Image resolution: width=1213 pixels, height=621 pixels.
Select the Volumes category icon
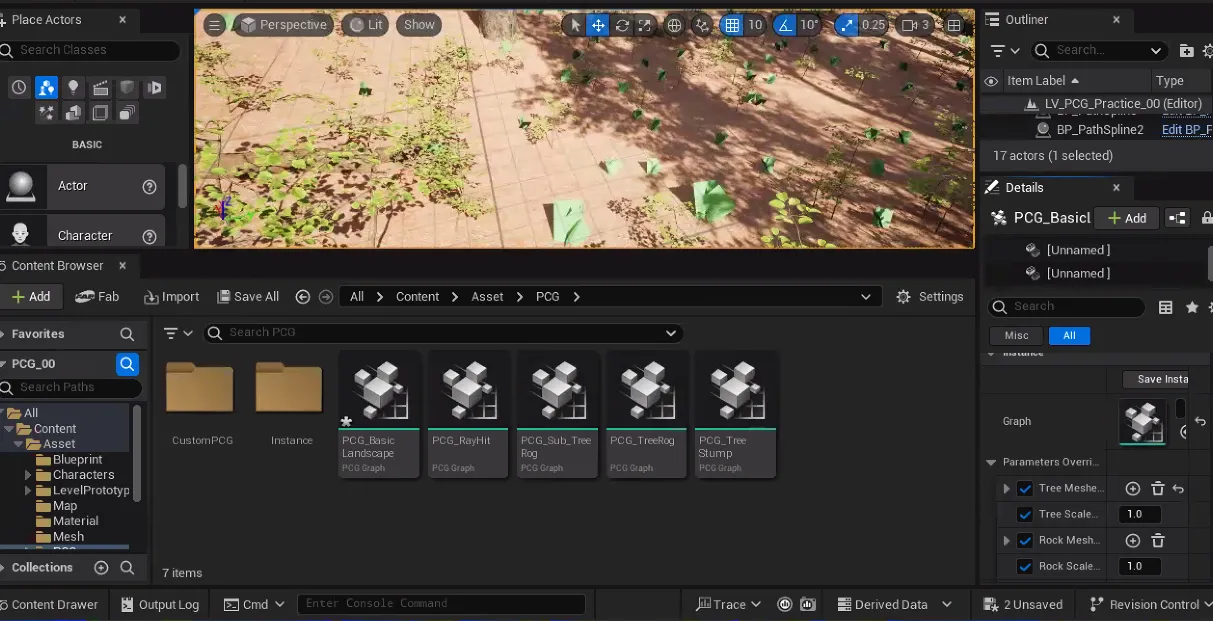click(x=100, y=114)
